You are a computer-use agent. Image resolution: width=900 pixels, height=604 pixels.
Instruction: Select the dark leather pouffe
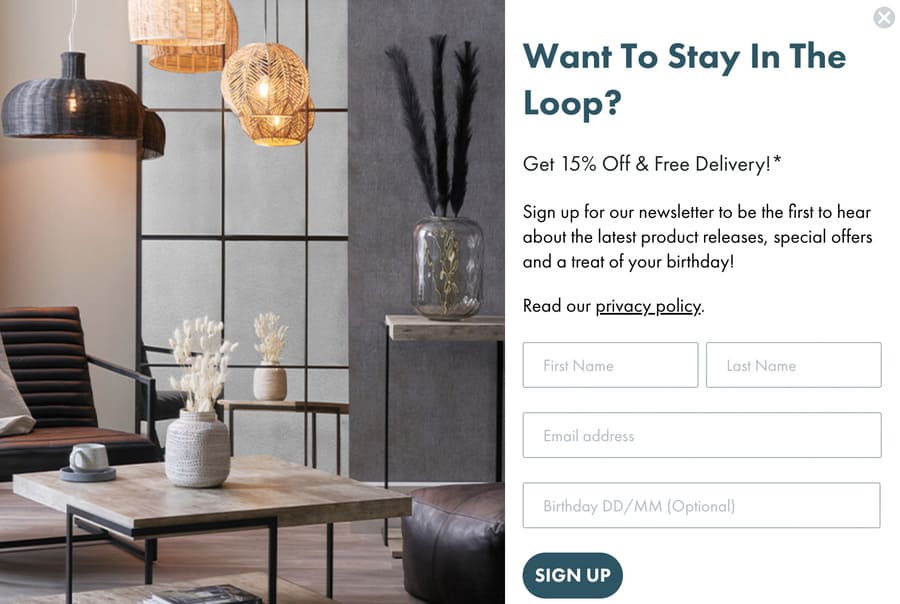453,543
